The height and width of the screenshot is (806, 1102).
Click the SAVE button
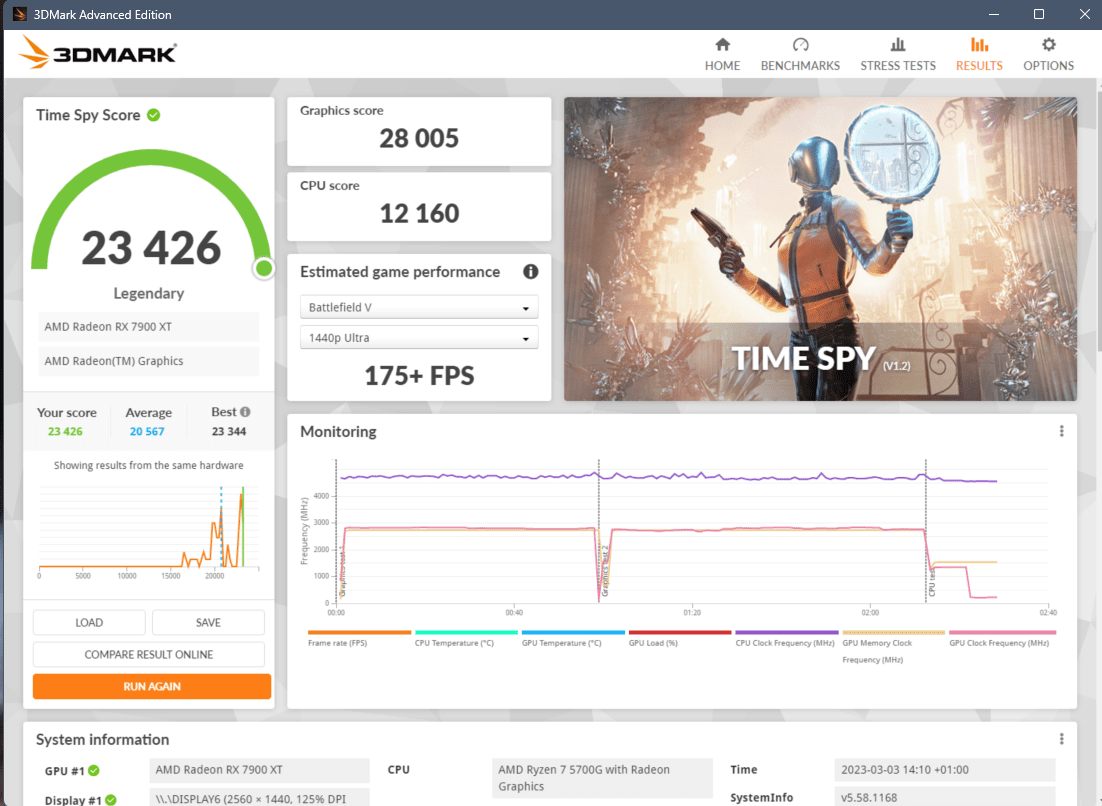pyautogui.click(x=208, y=623)
